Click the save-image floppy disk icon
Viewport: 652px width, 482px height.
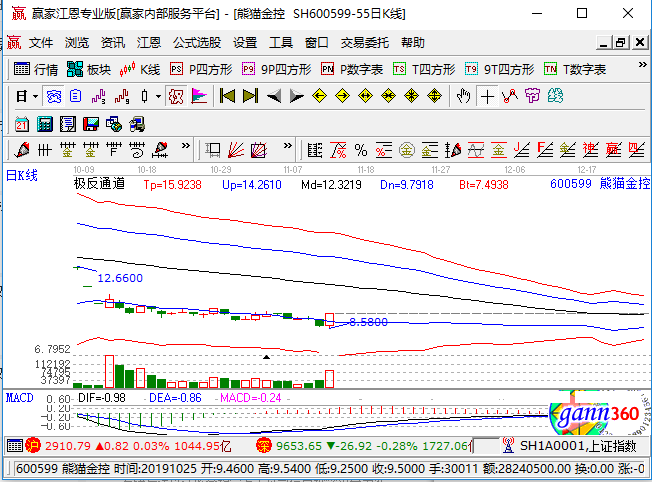(x=91, y=124)
